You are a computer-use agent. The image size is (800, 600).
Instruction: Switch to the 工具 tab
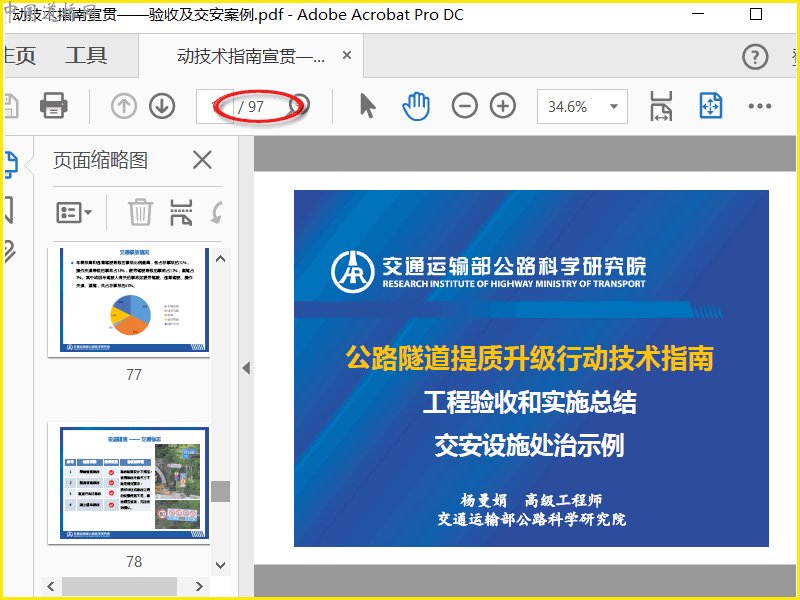click(x=86, y=56)
